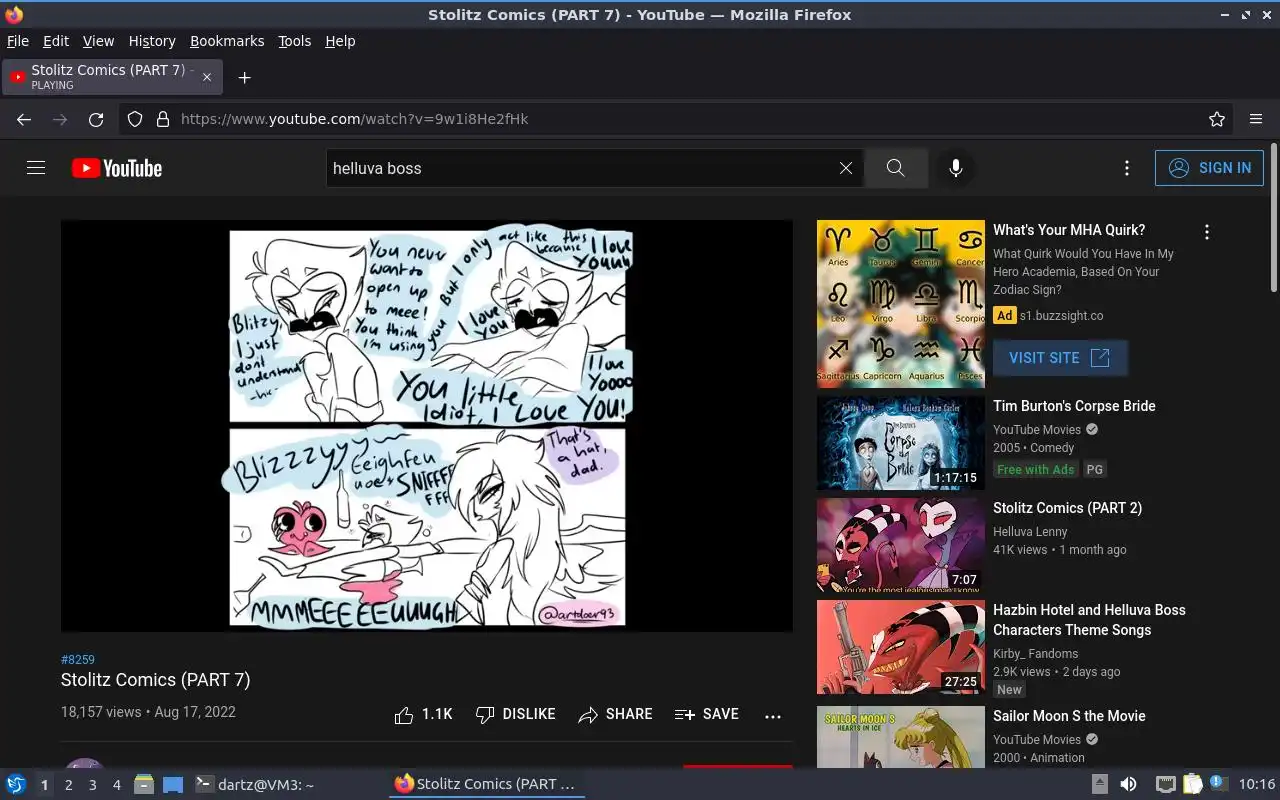This screenshot has height=800, width=1280.
Task: Open Hazbin Hotel Theme Songs thumbnail
Action: point(901,647)
